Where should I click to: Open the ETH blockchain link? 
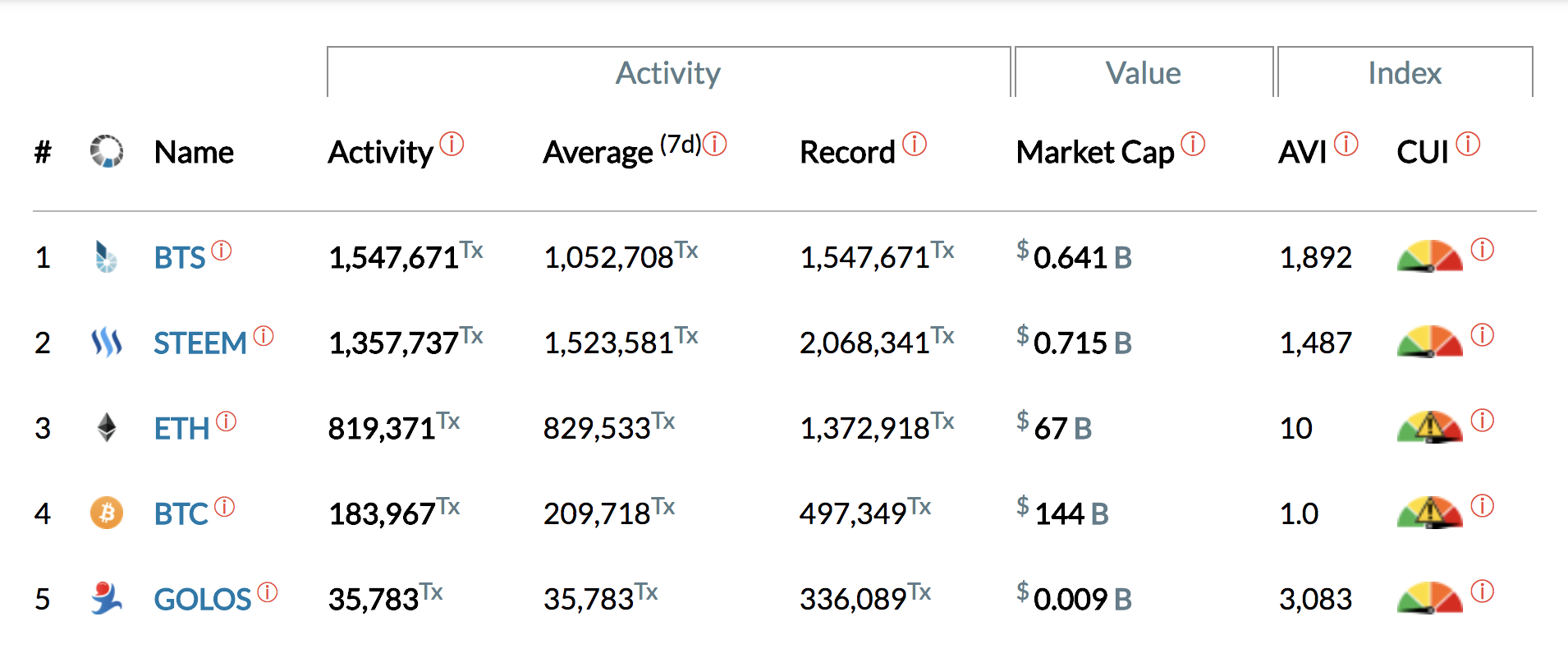coord(182,429)
